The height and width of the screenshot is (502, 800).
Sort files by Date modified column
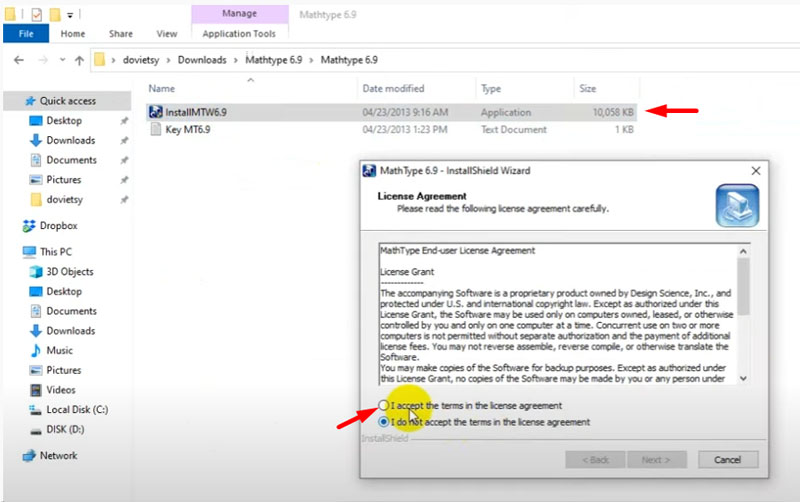(x=393, y=89)
